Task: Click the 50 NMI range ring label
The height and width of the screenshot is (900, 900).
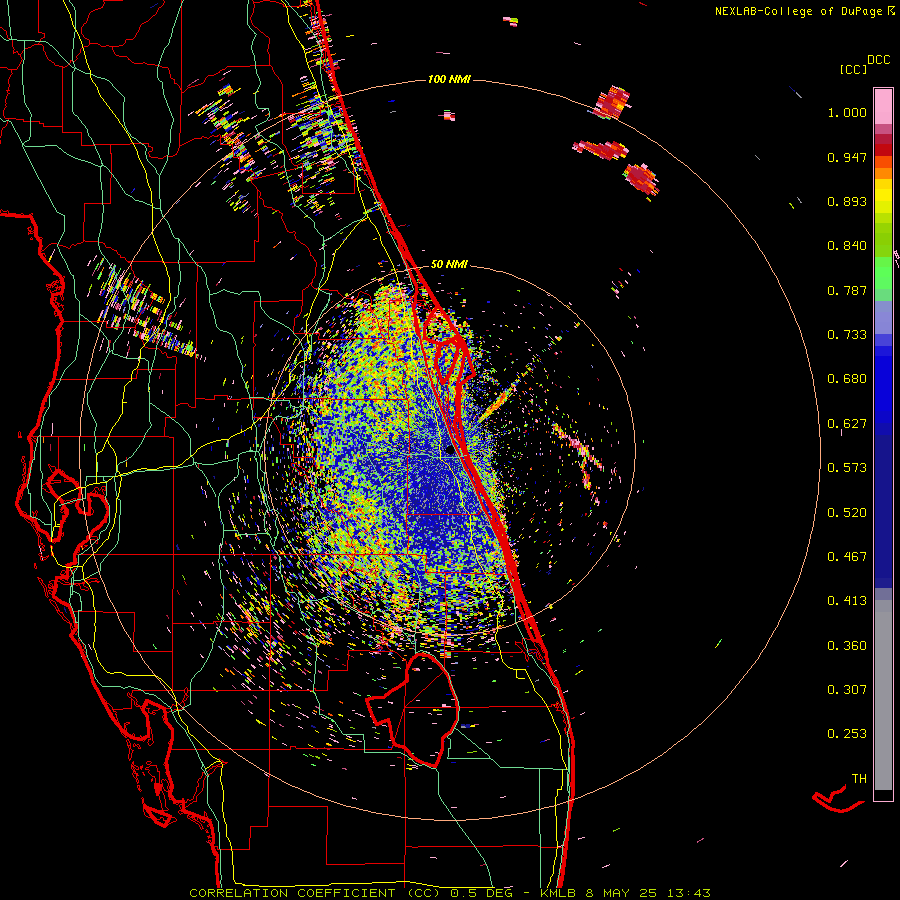Action: point(449,265)
